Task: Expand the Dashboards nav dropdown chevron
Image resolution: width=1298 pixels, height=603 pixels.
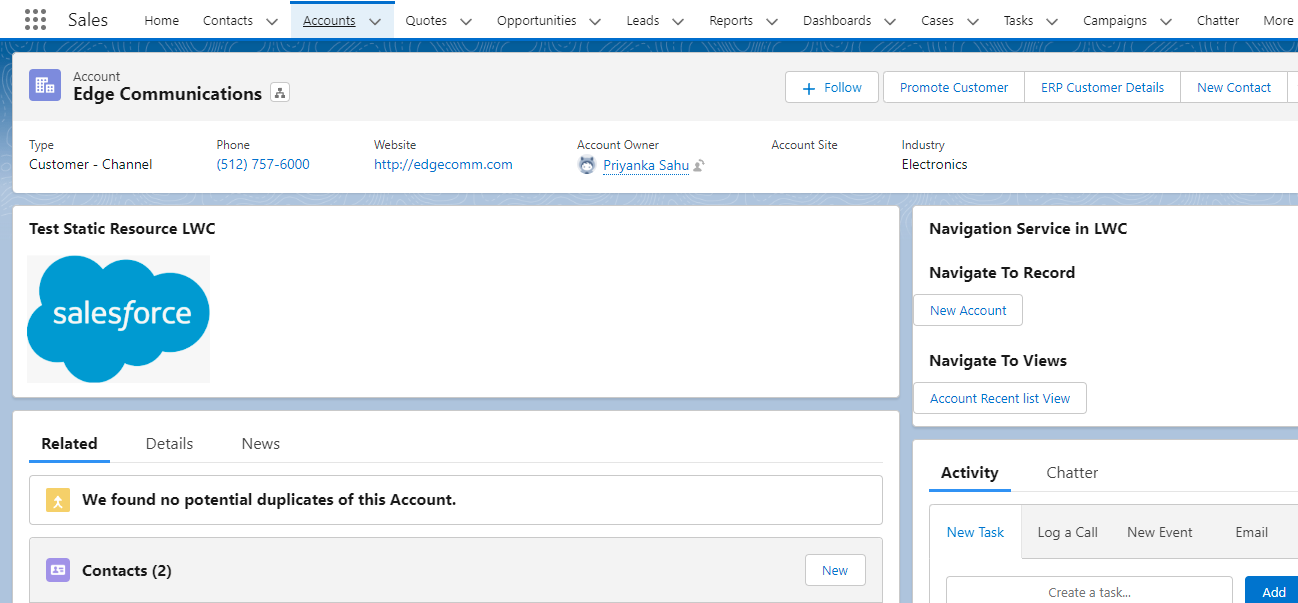Action: coord(890,21)
